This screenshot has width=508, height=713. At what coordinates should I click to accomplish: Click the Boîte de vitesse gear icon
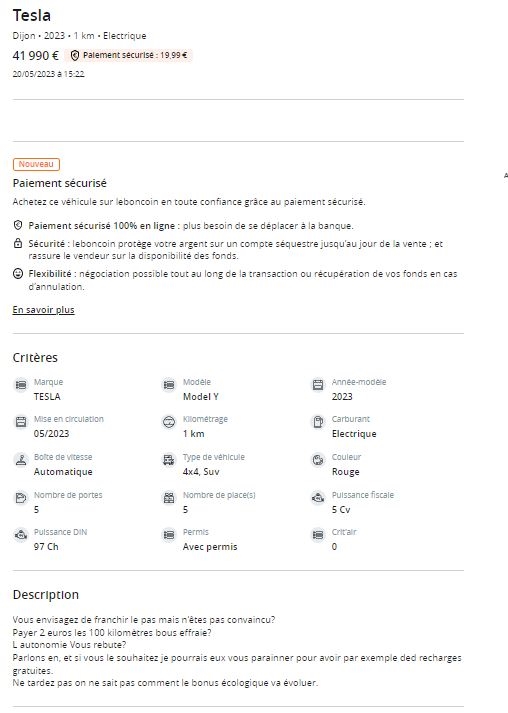pyautogui.click(x=21, y=460)
